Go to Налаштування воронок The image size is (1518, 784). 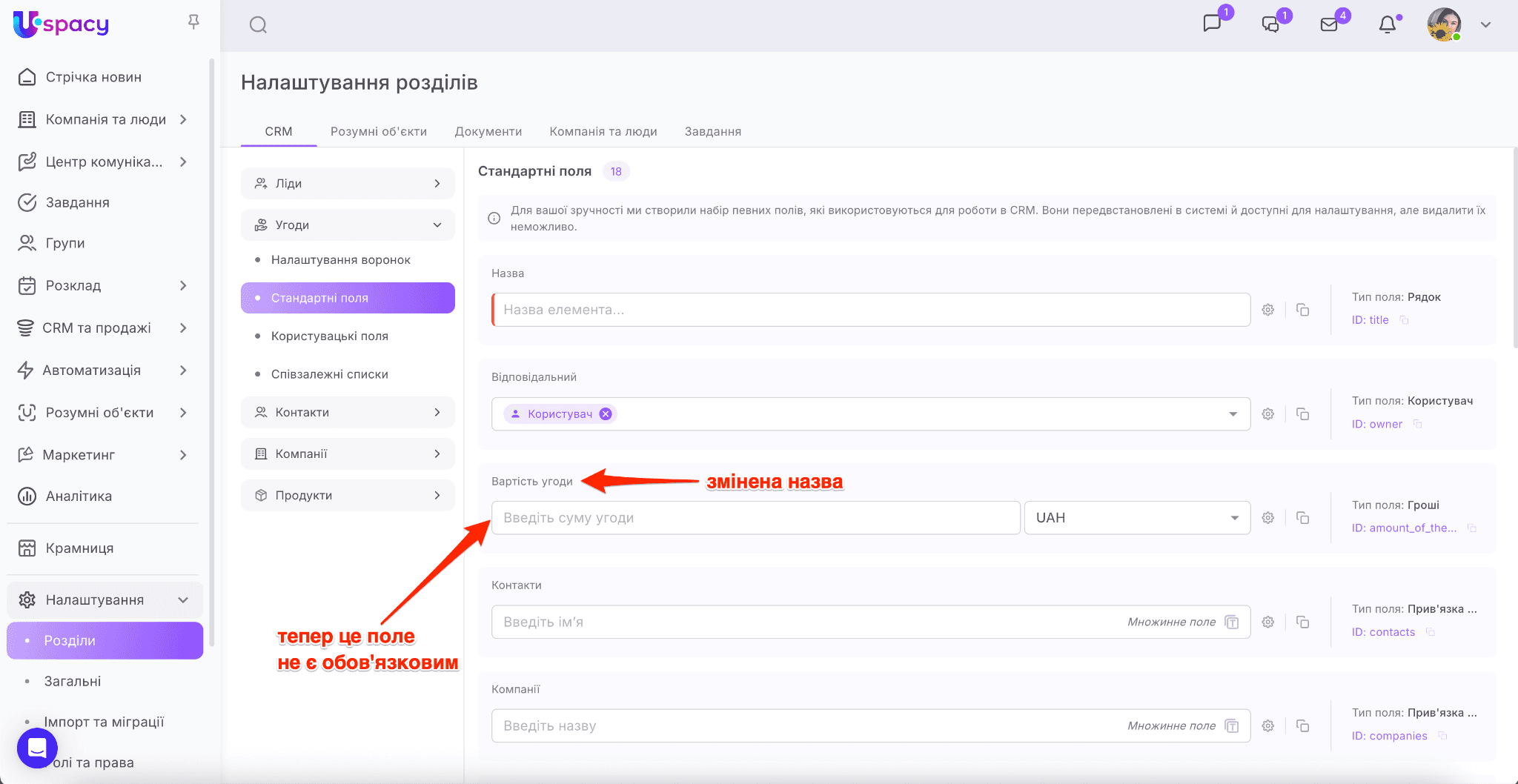point(340,260)
